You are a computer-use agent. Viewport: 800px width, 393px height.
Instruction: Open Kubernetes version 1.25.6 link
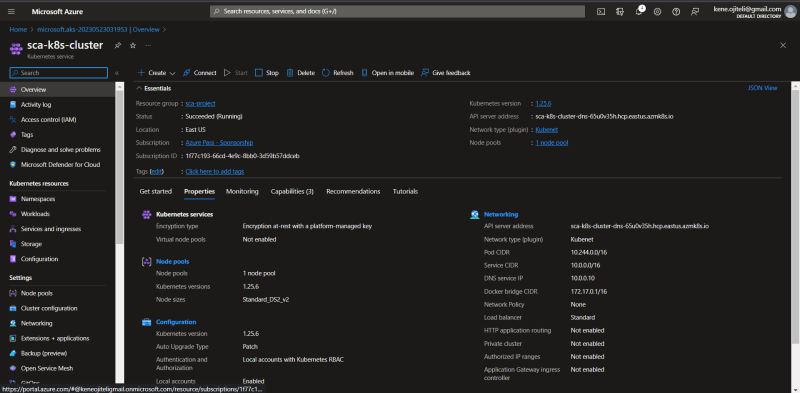[543, 104]
